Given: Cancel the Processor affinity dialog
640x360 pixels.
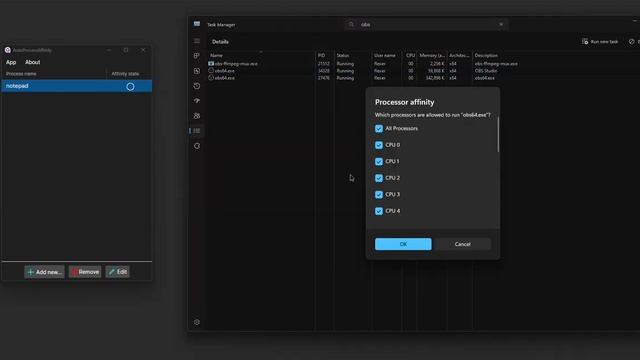Looking at the screenshot, I should [x=462, y=244].
